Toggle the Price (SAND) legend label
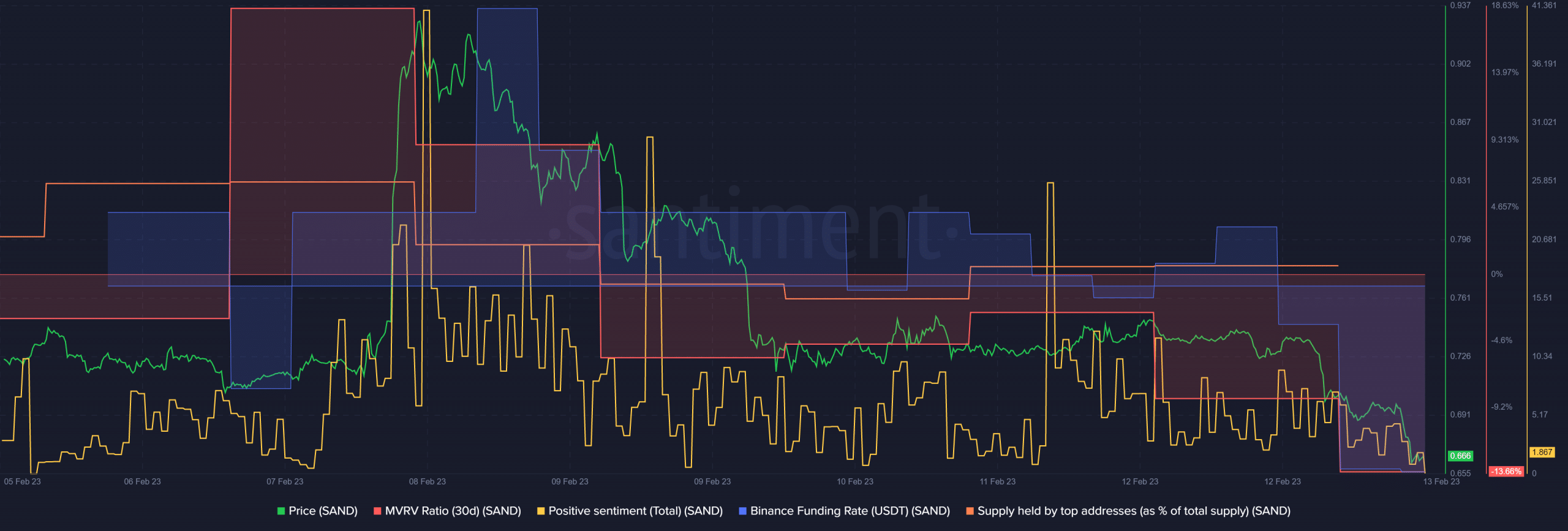 pyautogui.click(x=323, y=511)
